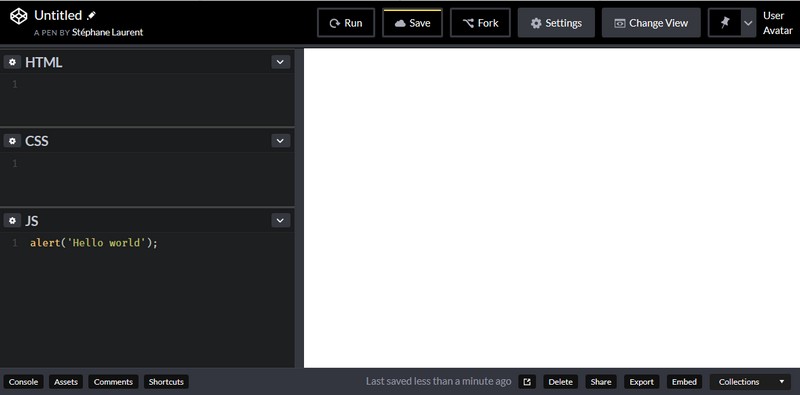
Task: Click the pencil icon to rename Untitled
Action: (x=91, y=16)
